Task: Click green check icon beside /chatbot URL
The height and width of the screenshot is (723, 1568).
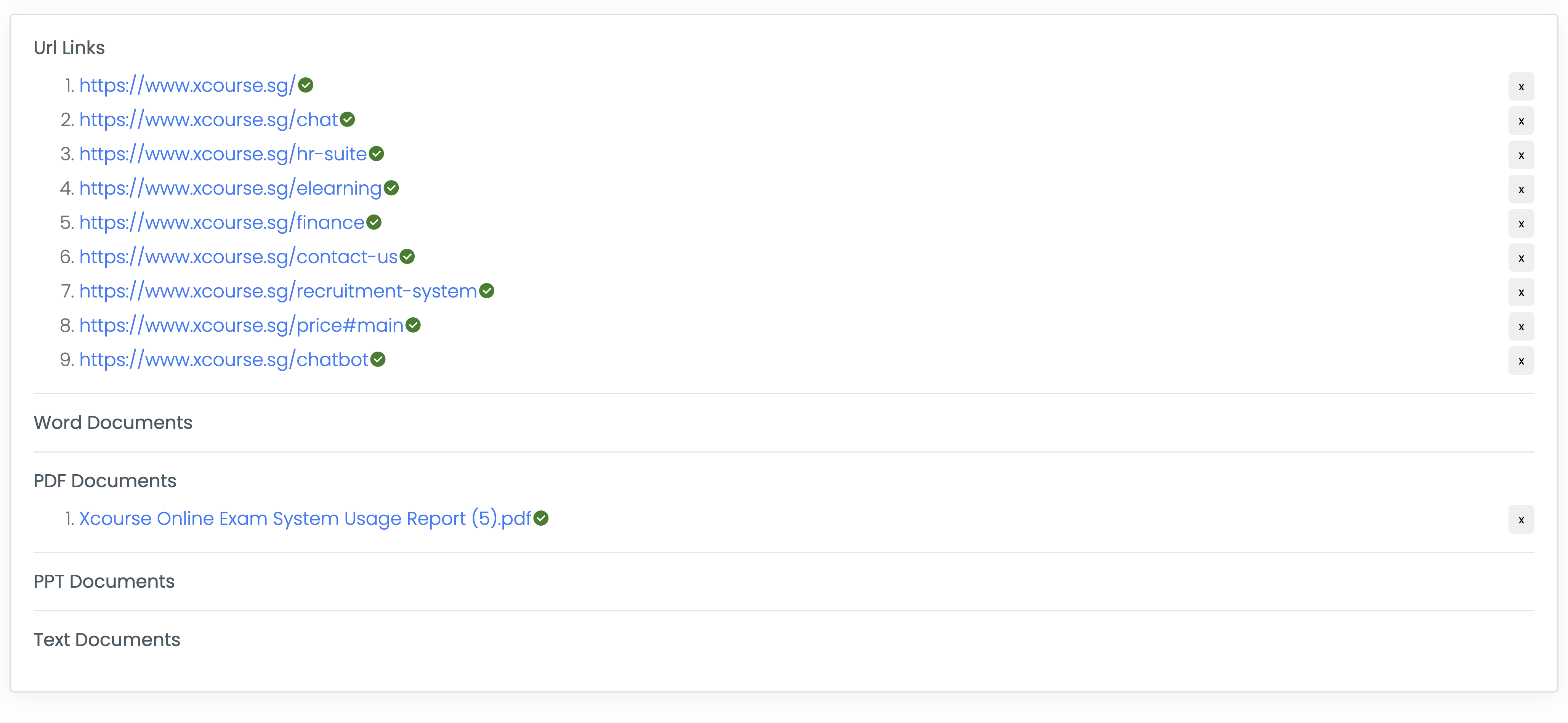Action: pyautogui.click(x=378, y=360)
